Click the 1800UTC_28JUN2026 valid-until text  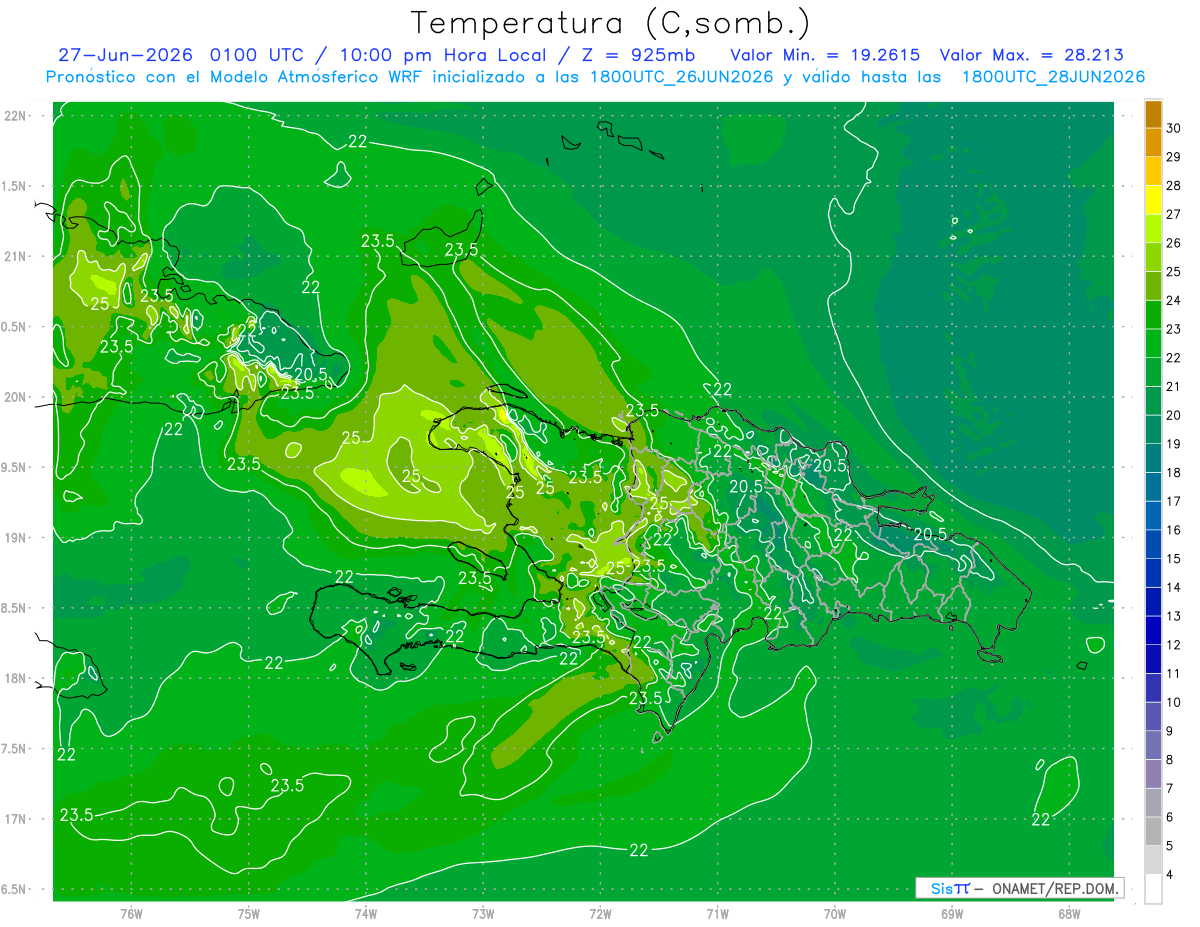coord(1053,77)
